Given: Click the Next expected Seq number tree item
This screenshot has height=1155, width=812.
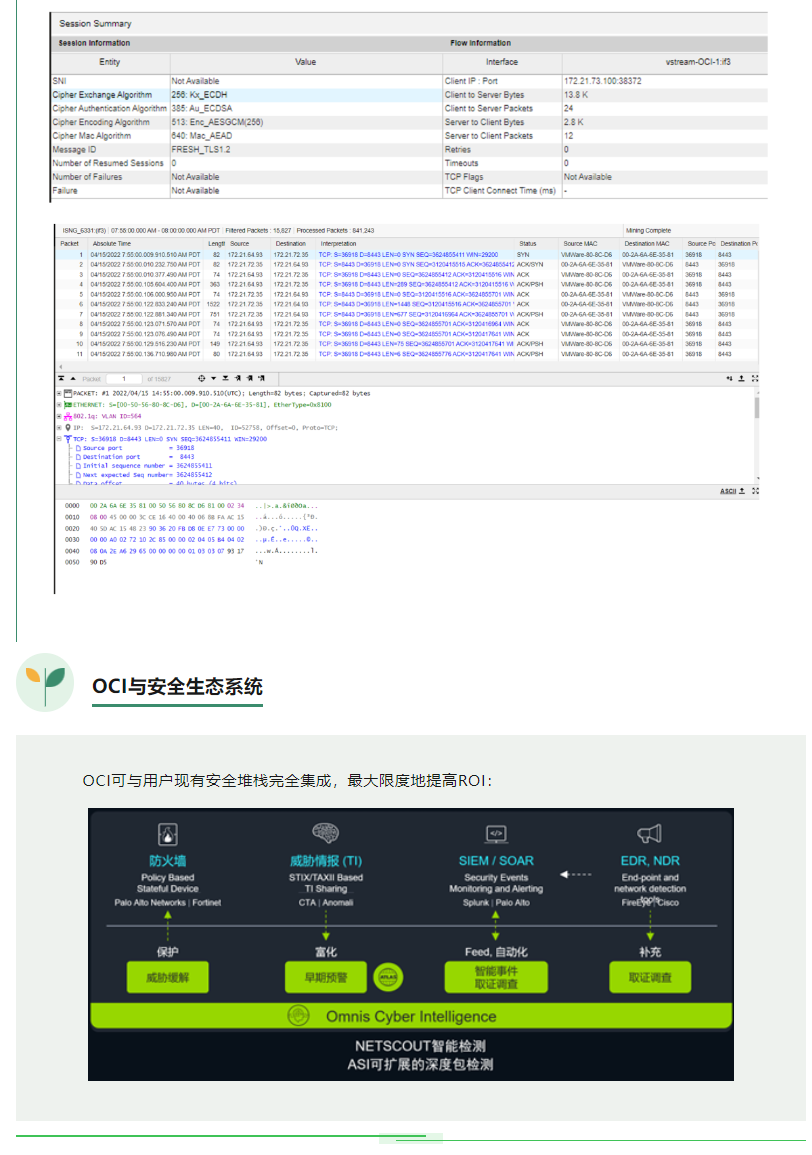Looking at the screenshot, I should point(144,475).
